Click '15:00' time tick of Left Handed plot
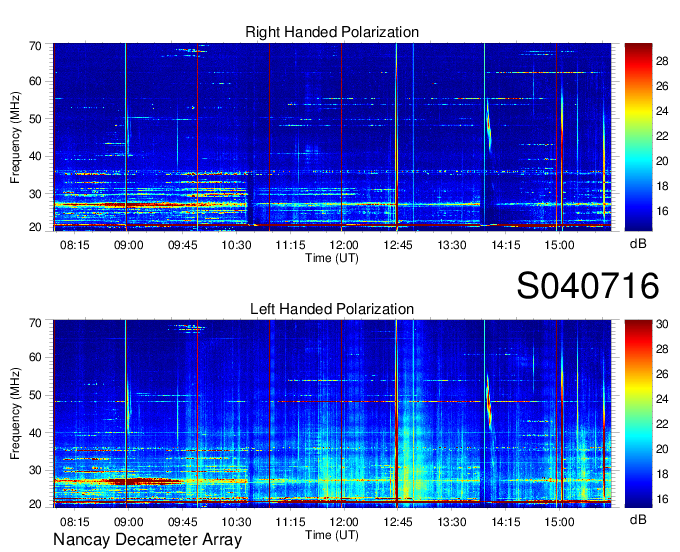This screenshot has height=552, width=680. [x=559, y=522]
